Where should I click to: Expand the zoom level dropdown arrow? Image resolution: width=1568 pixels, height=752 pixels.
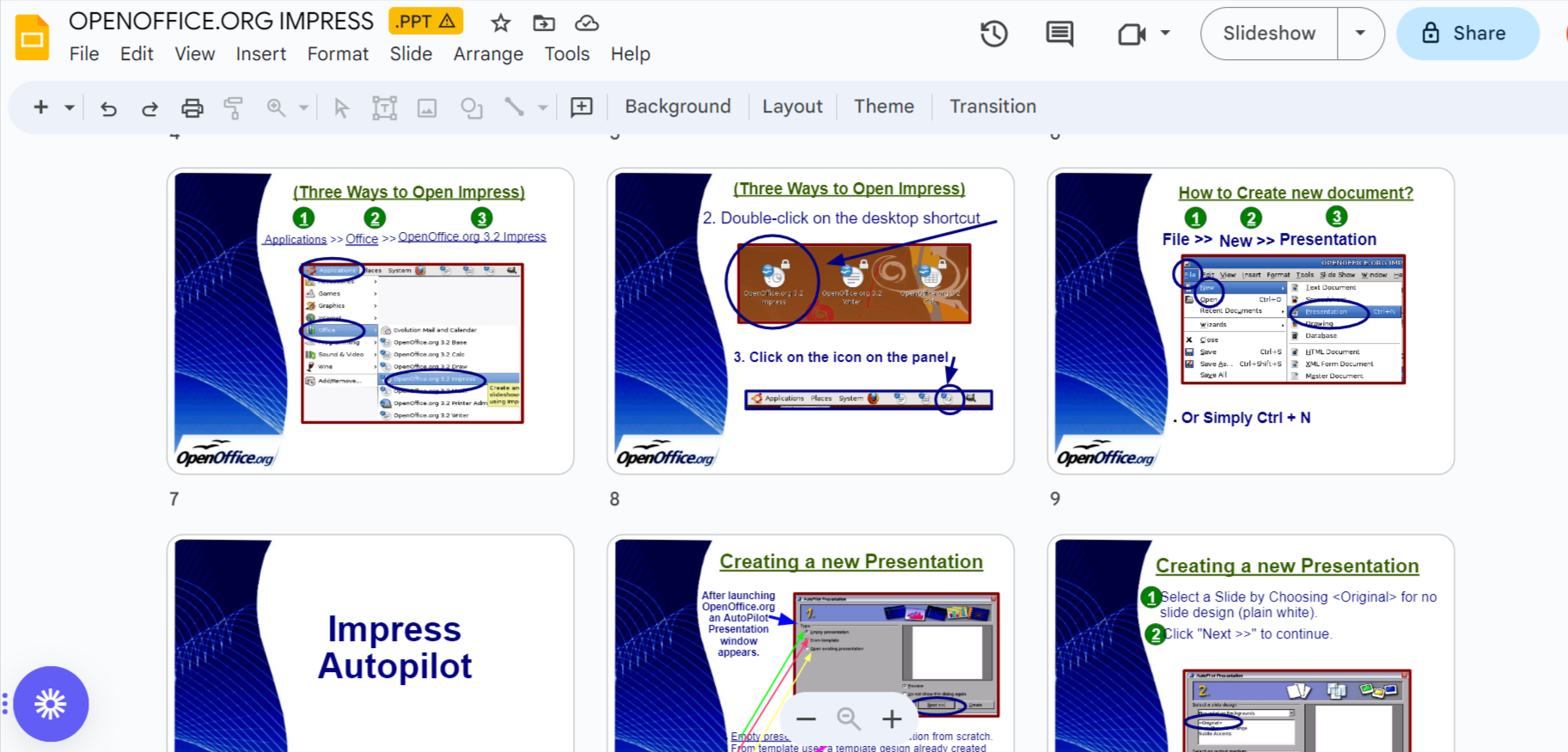303,107
